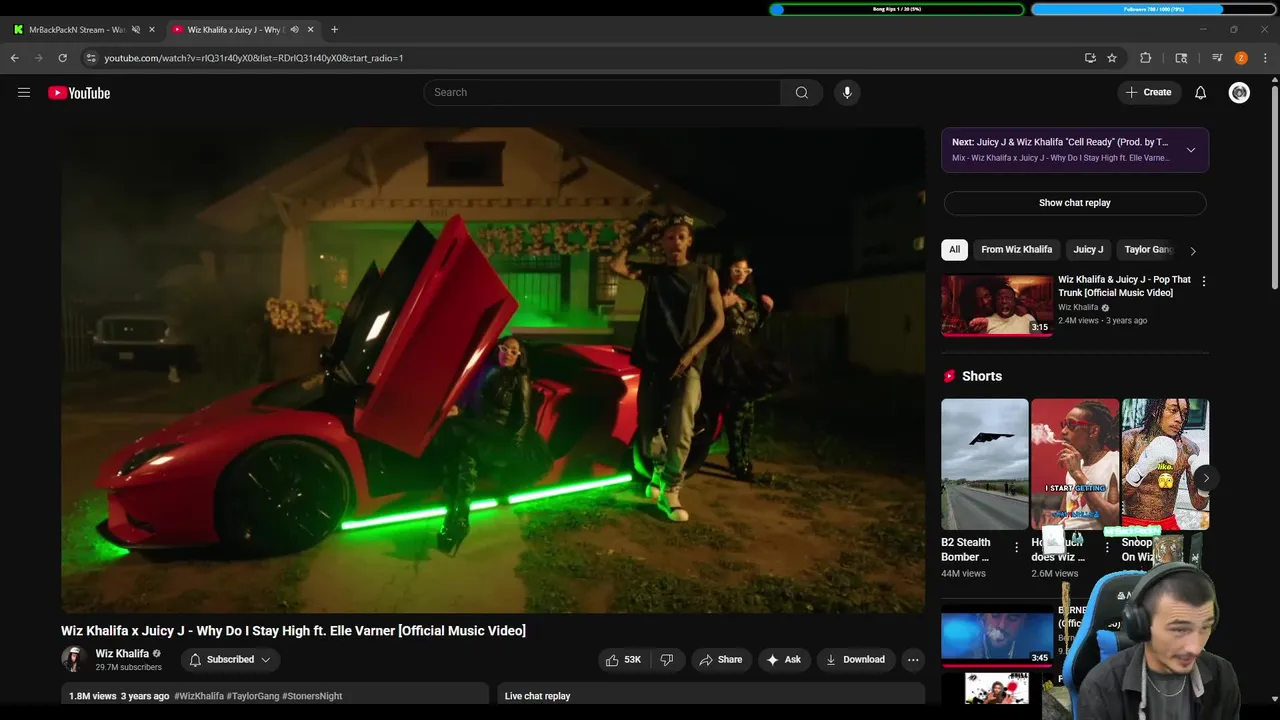Open more actions ellipsis under the video
Viewport: 1280px width, 720px height.
click(912, 659)
